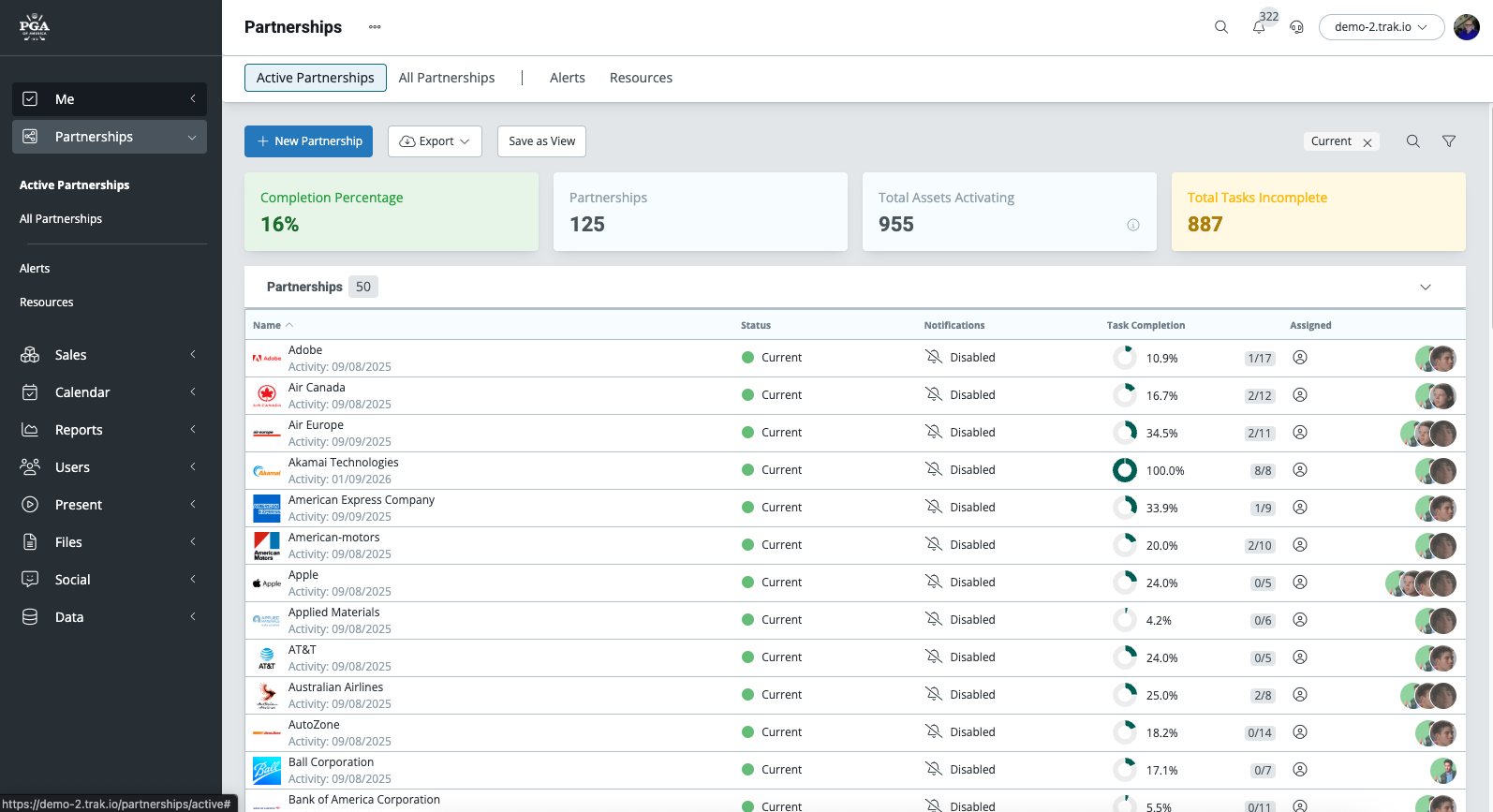Viewport: 1493px width, 812px height.
Task: Expand the Reports sidebar section chevron
Action: tap(193, 430)
